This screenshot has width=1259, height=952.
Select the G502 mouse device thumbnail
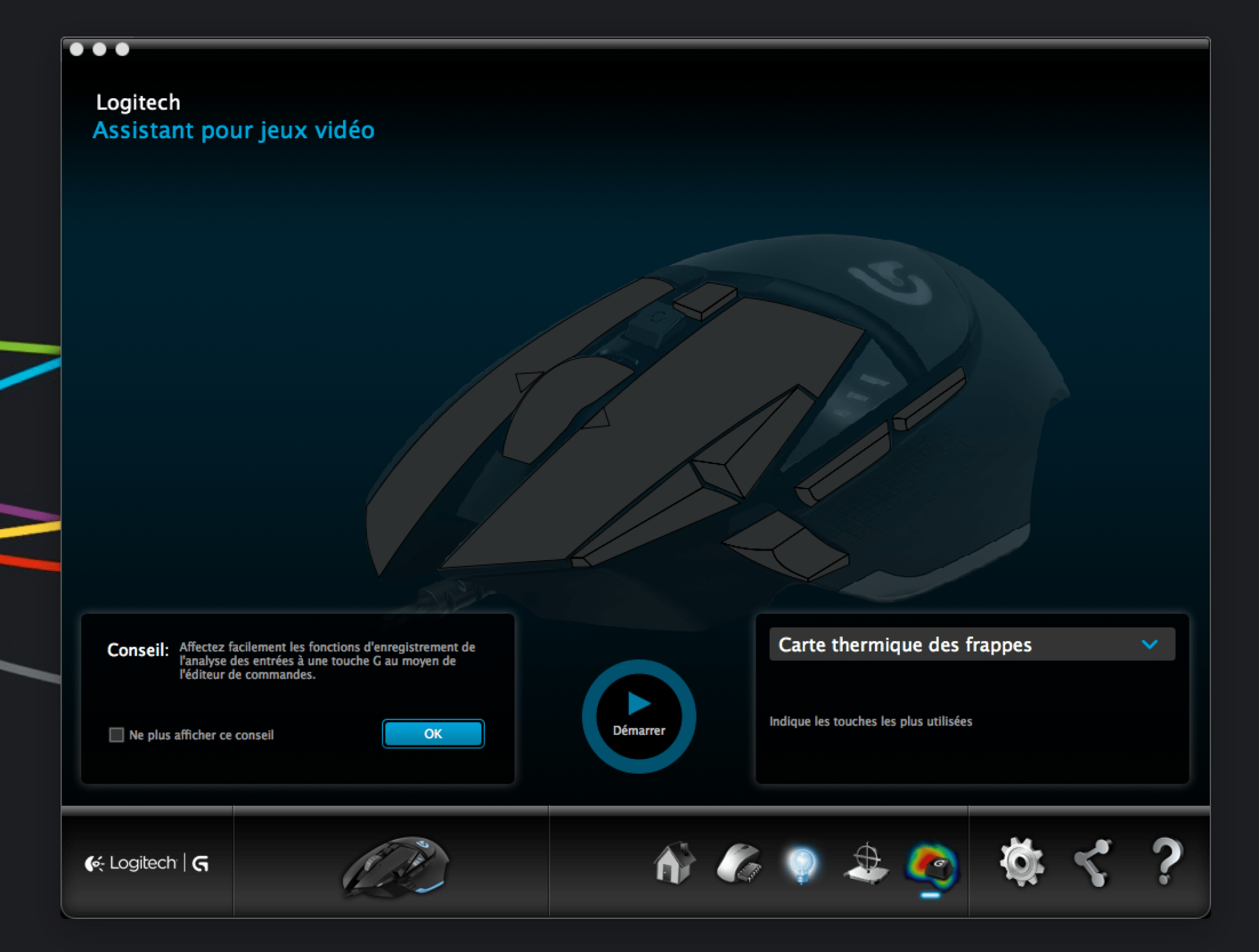(x=396, y=867)
